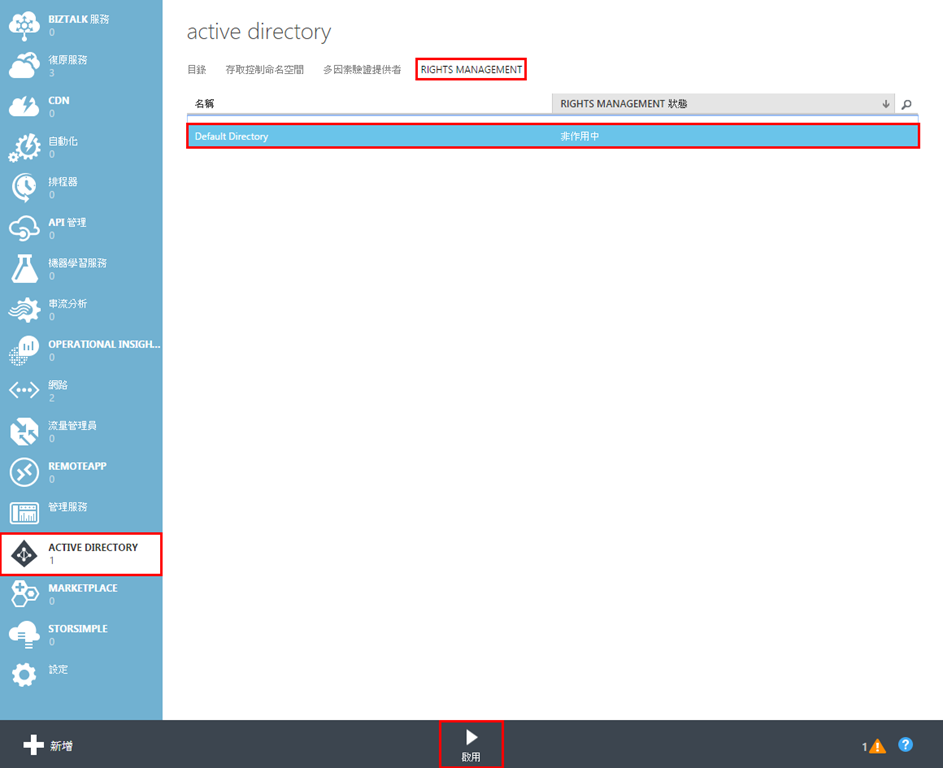Open the Marketplace hexagons icon
This screenshot has width=943, height=768.
[24, 594]
